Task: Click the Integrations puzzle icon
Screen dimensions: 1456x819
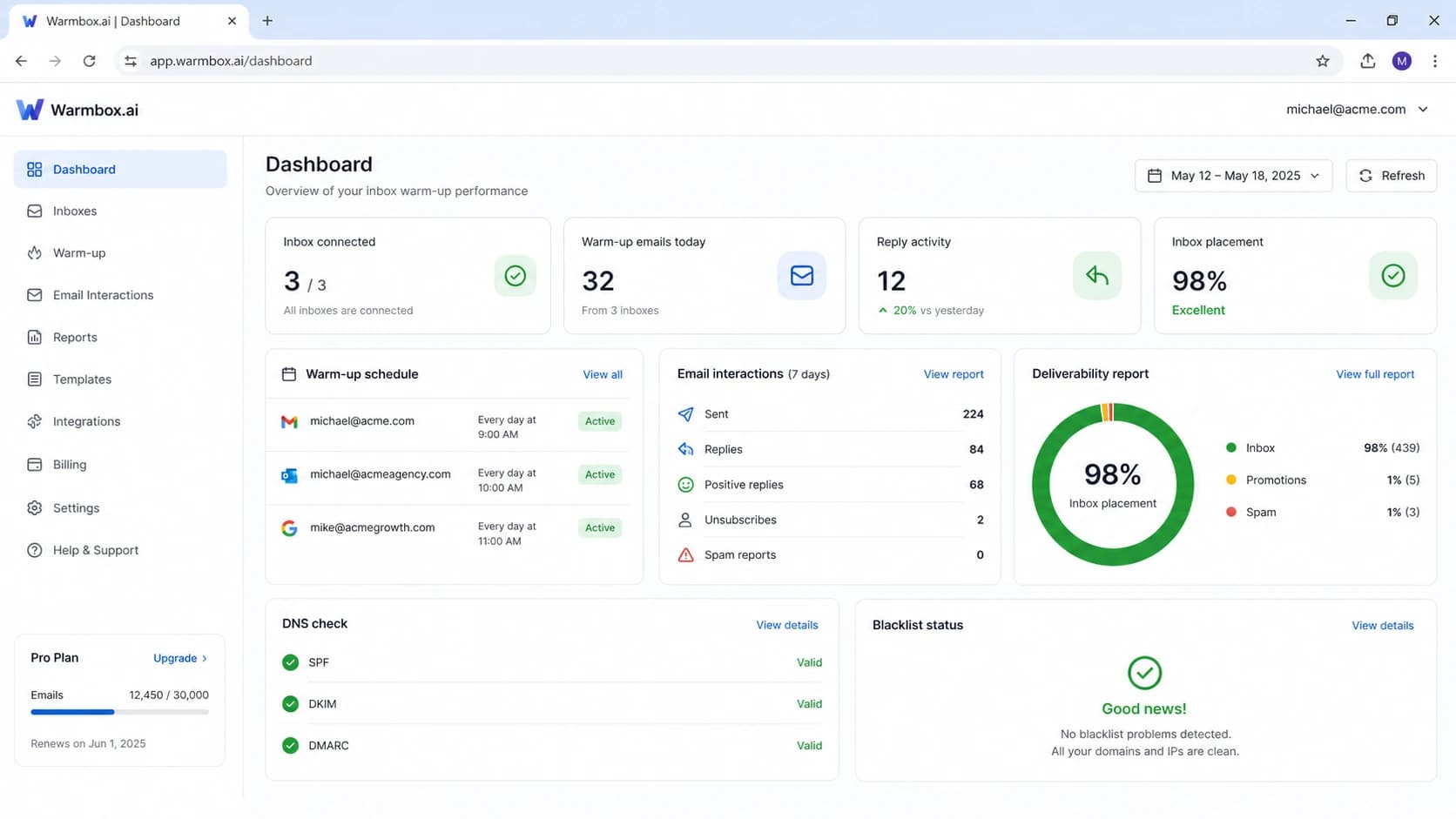Action: point(35,421)
